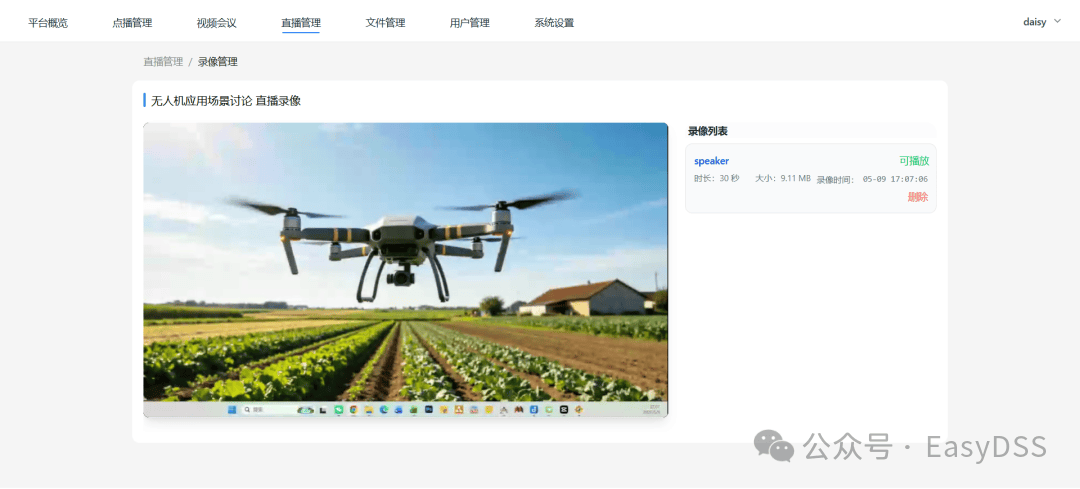Click the Windows Start icon in the video taskbar

[232, 410]
